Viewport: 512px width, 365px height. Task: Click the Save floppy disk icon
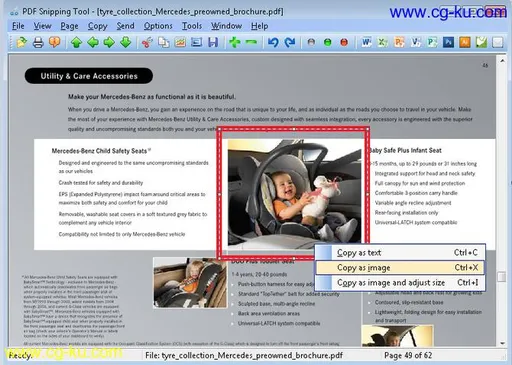pos(213,42)
